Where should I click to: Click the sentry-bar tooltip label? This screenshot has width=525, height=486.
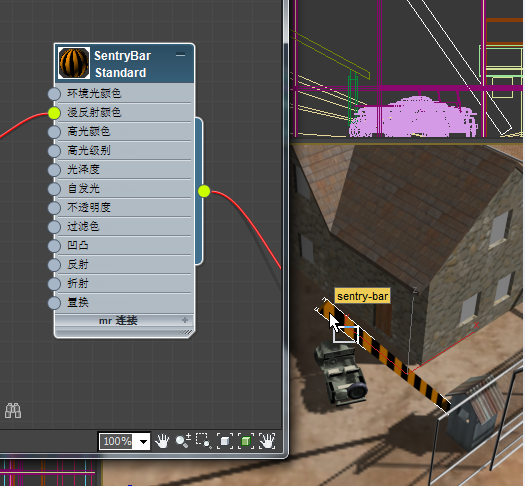tap(363, 296)
